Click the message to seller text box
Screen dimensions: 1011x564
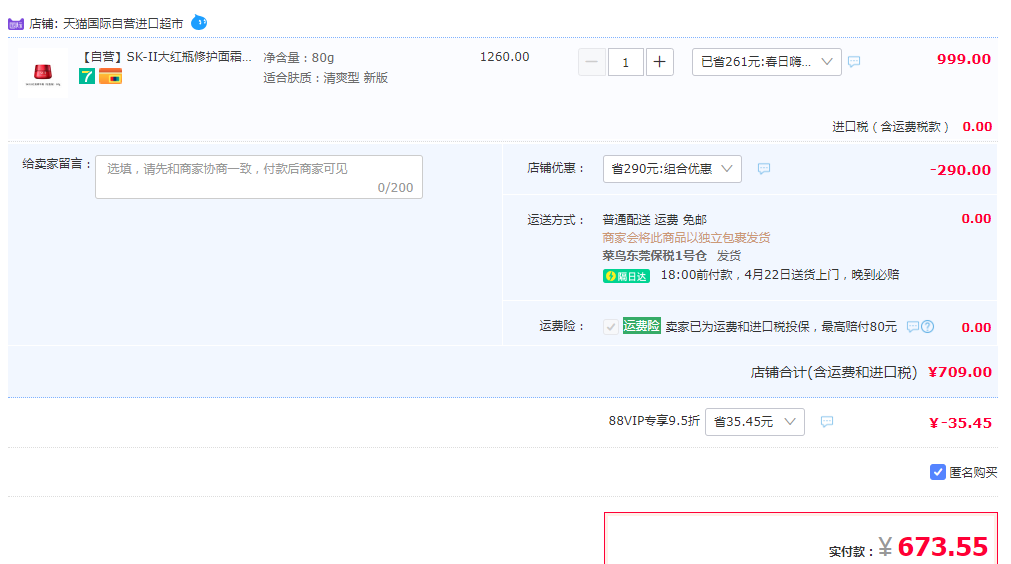pyautogui.click(x=259, y=177)
